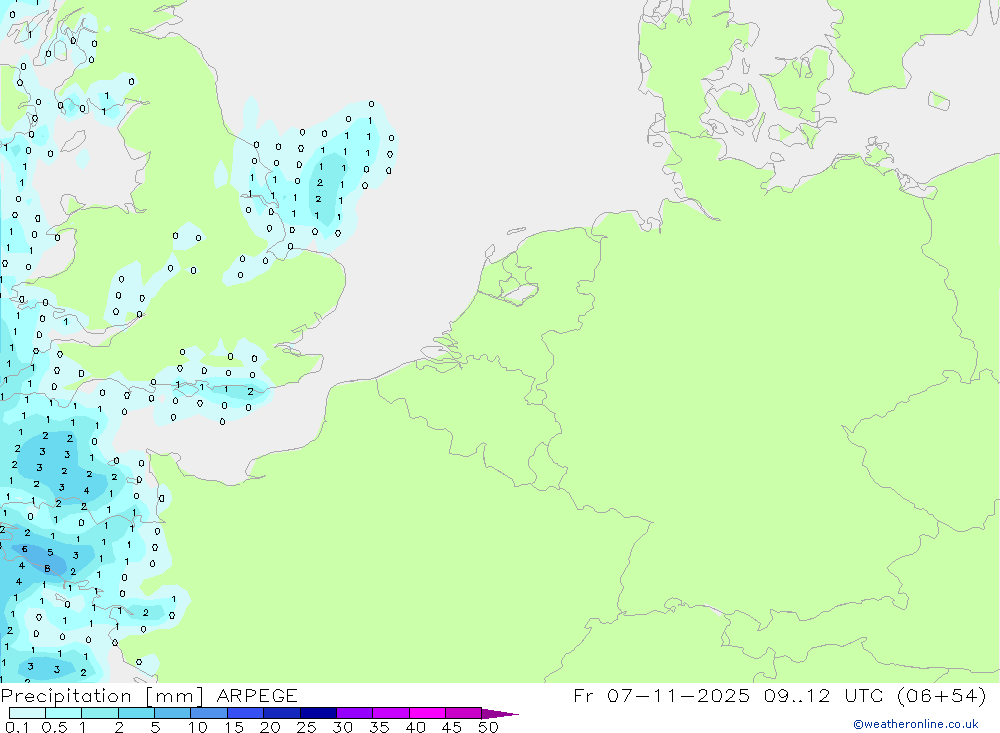Screen dimensions: 1000x733
Task: Click the '45' legend scale label
Action: (452, 727)
